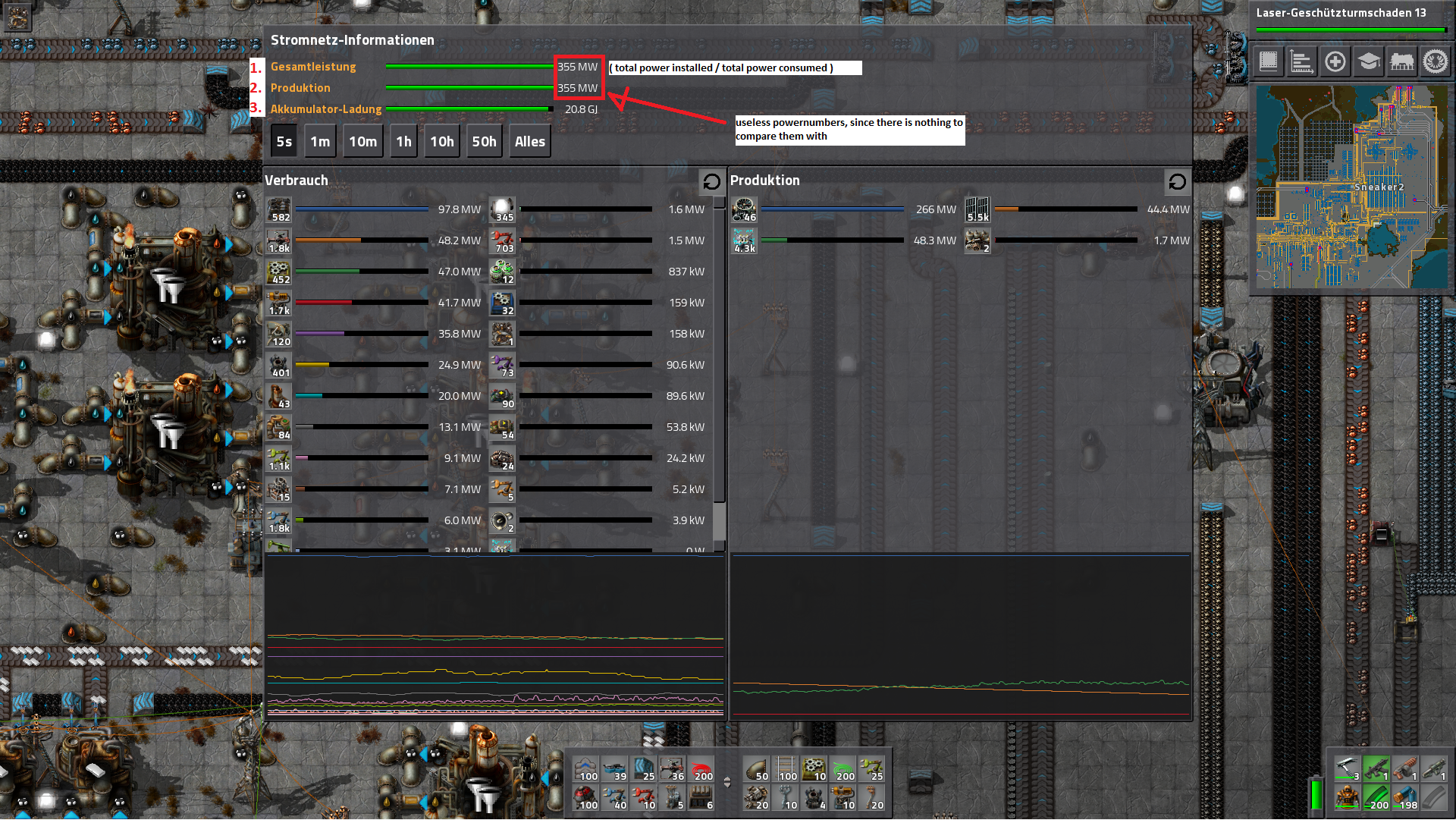This screenshot has height=820, width=1456.
Task: Select the green inserter icon showing 1.1k
Action: [278, 458]
